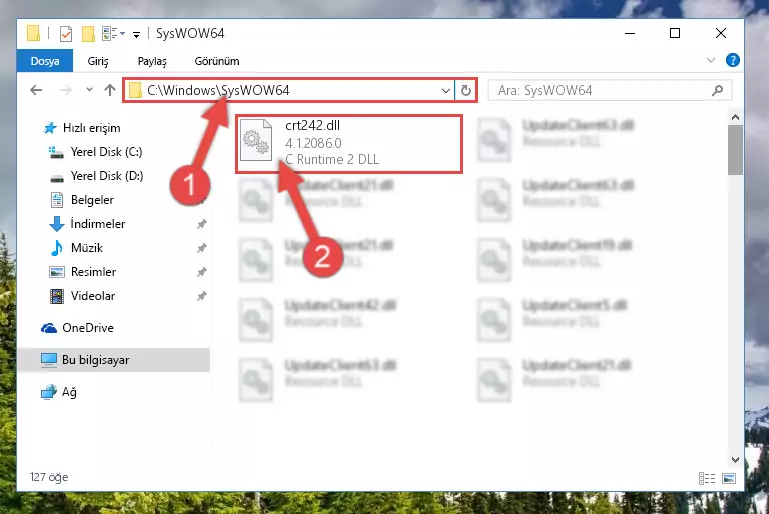Viewport: 769px width, 514px height.
Task: Open Müzik in the sidebar
Action: point(76,248)
